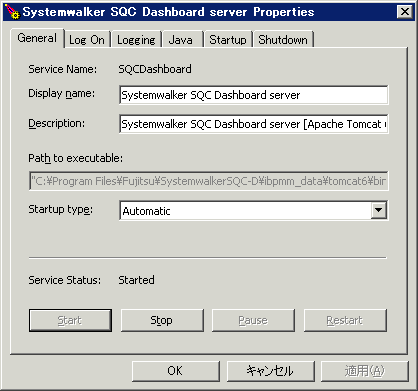418x391 pixels.
Task: Click the dialog title bar text
Action: [x=168, y=12]
